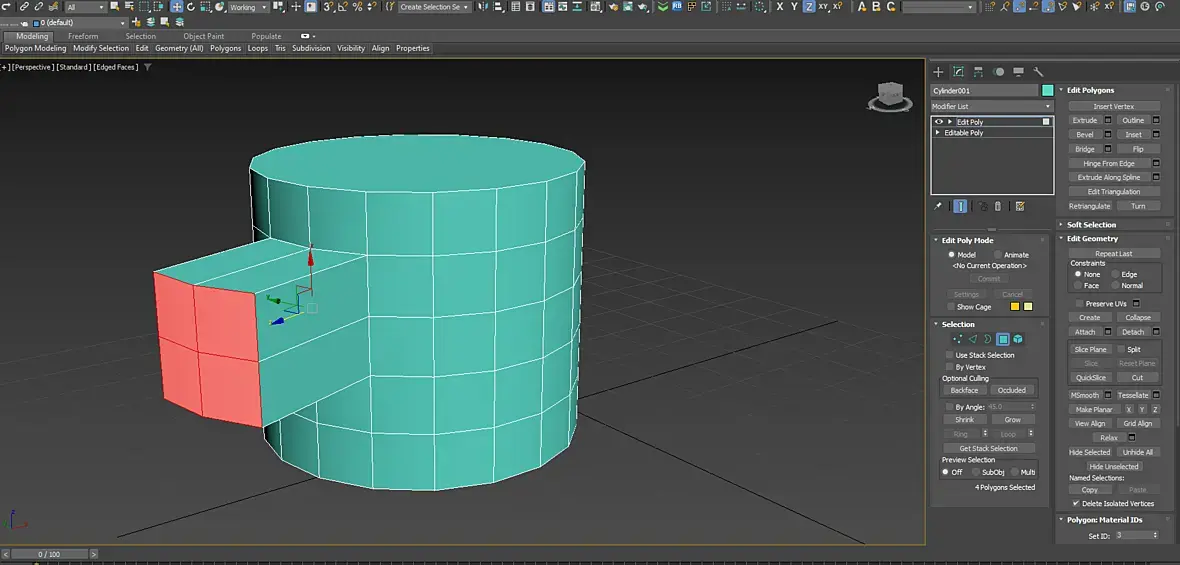Expand the Editable Poly stack entry
Screen dimensions: 1180x565
[938, 133]
